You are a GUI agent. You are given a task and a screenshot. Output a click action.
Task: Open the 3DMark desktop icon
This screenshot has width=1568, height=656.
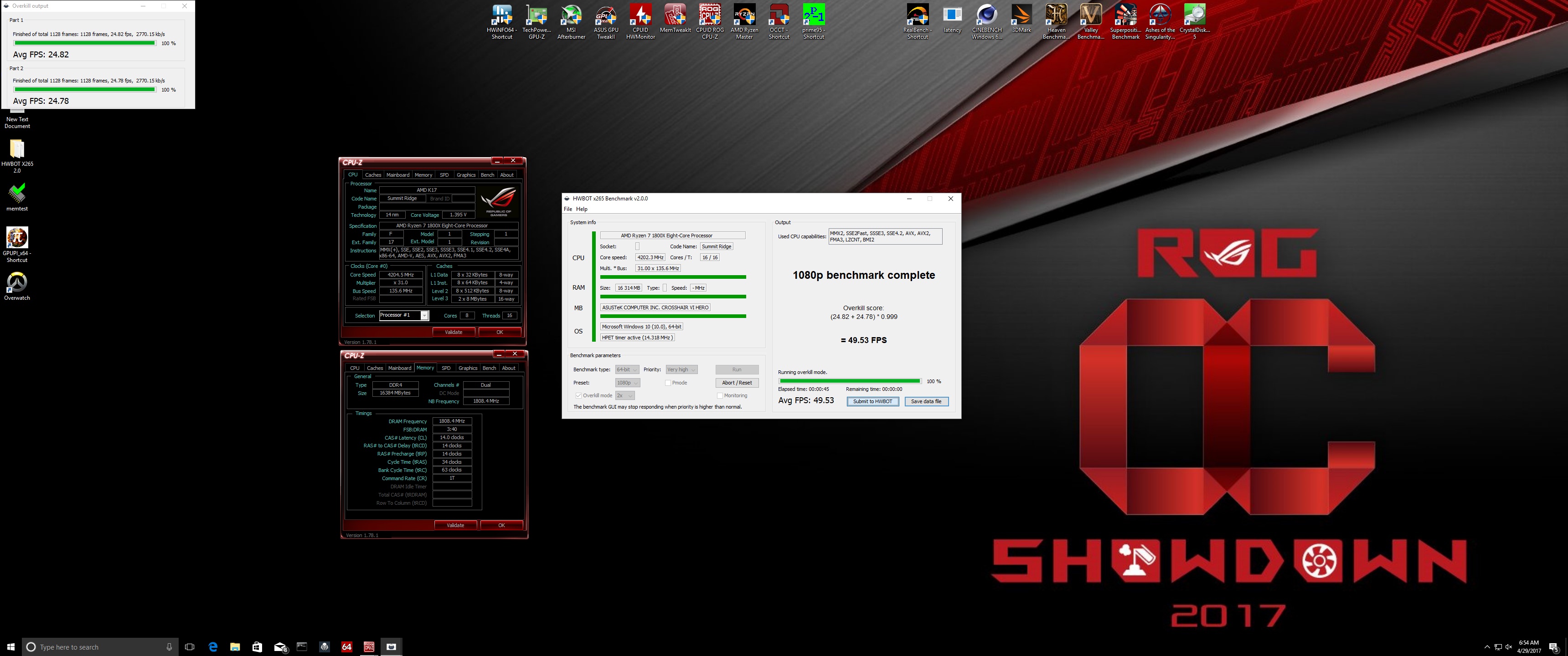[1021, 18]
